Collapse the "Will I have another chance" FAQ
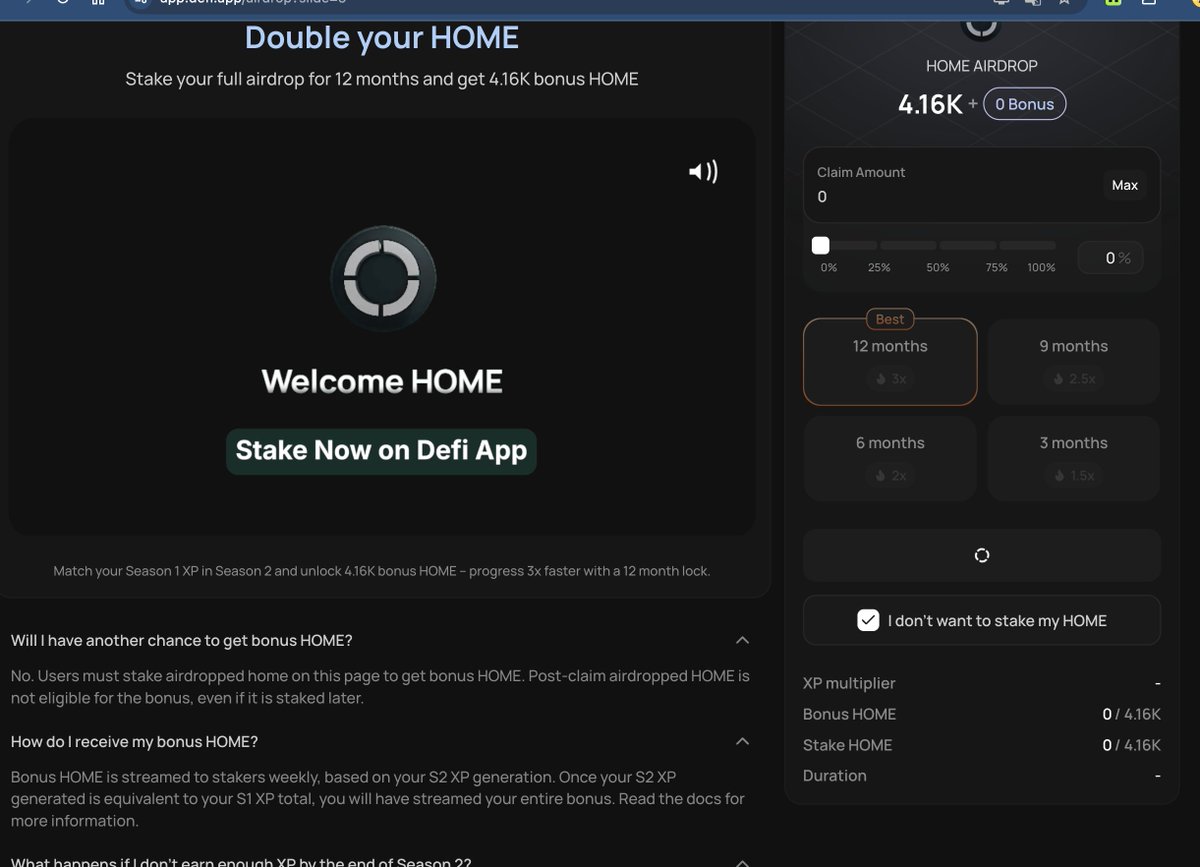1200x867 pixels. 742,640
